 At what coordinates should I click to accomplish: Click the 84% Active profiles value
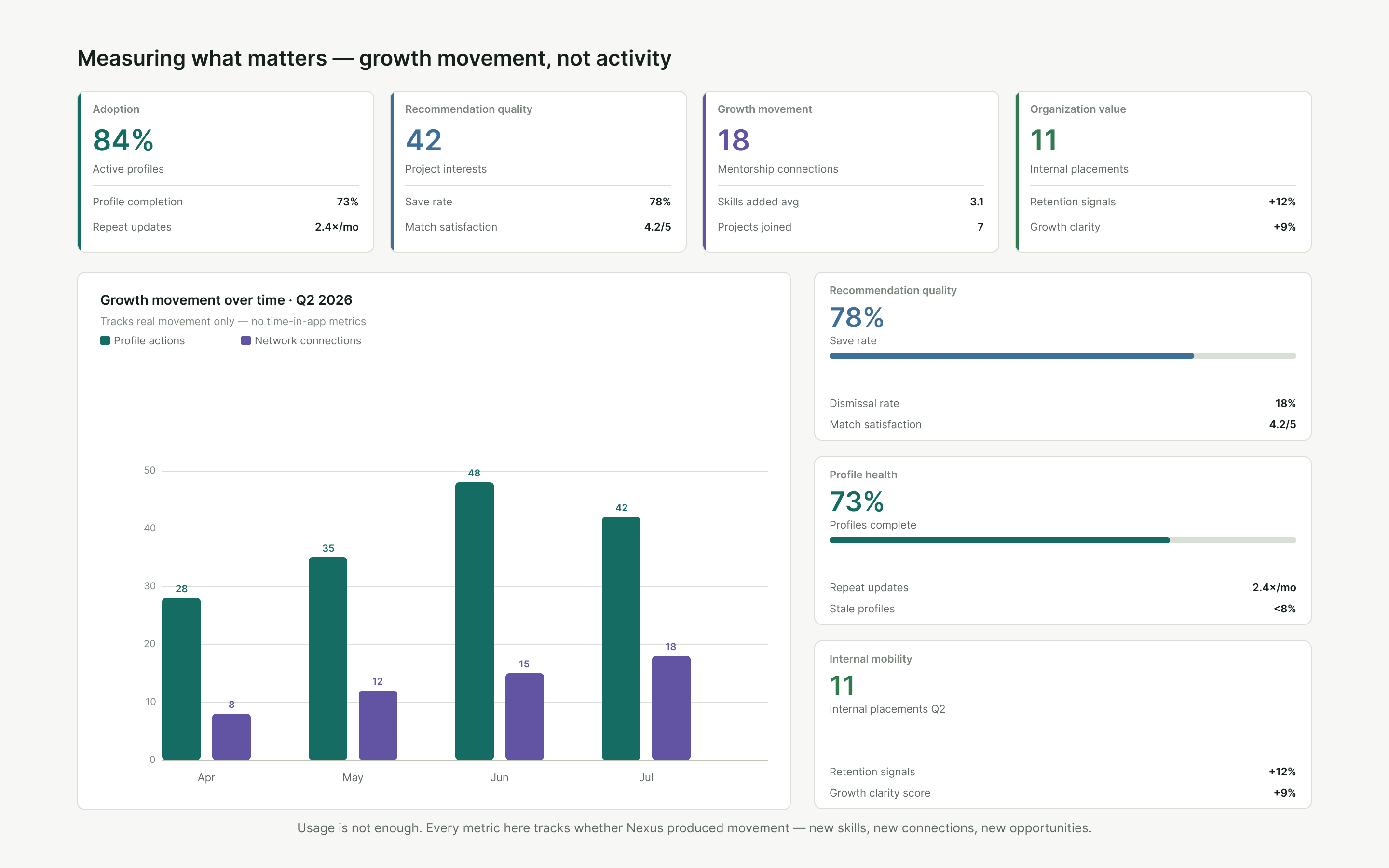pos(123,141)
